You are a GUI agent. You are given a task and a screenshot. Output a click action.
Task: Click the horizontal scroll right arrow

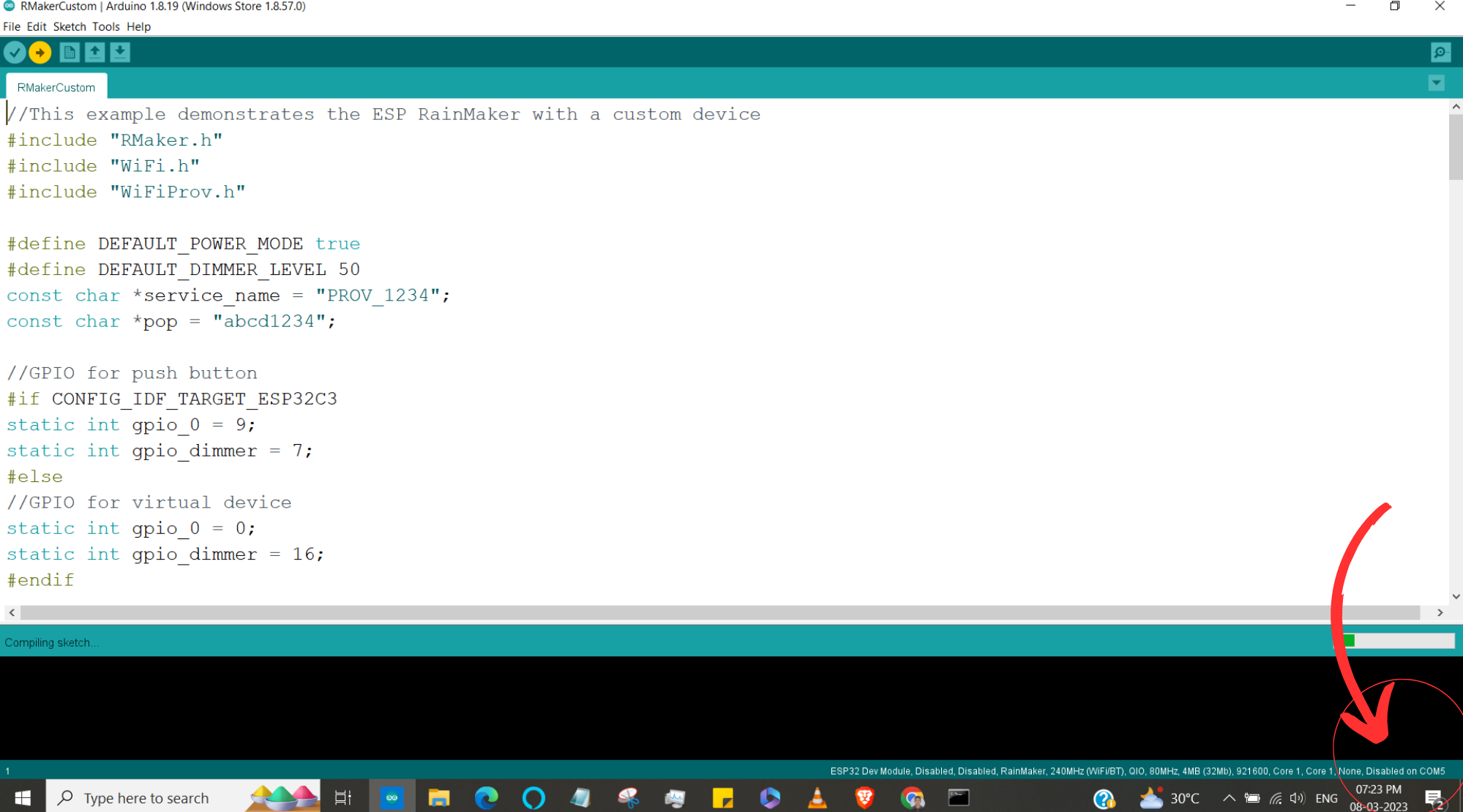pyautogui.click(x=1440, y=612)
